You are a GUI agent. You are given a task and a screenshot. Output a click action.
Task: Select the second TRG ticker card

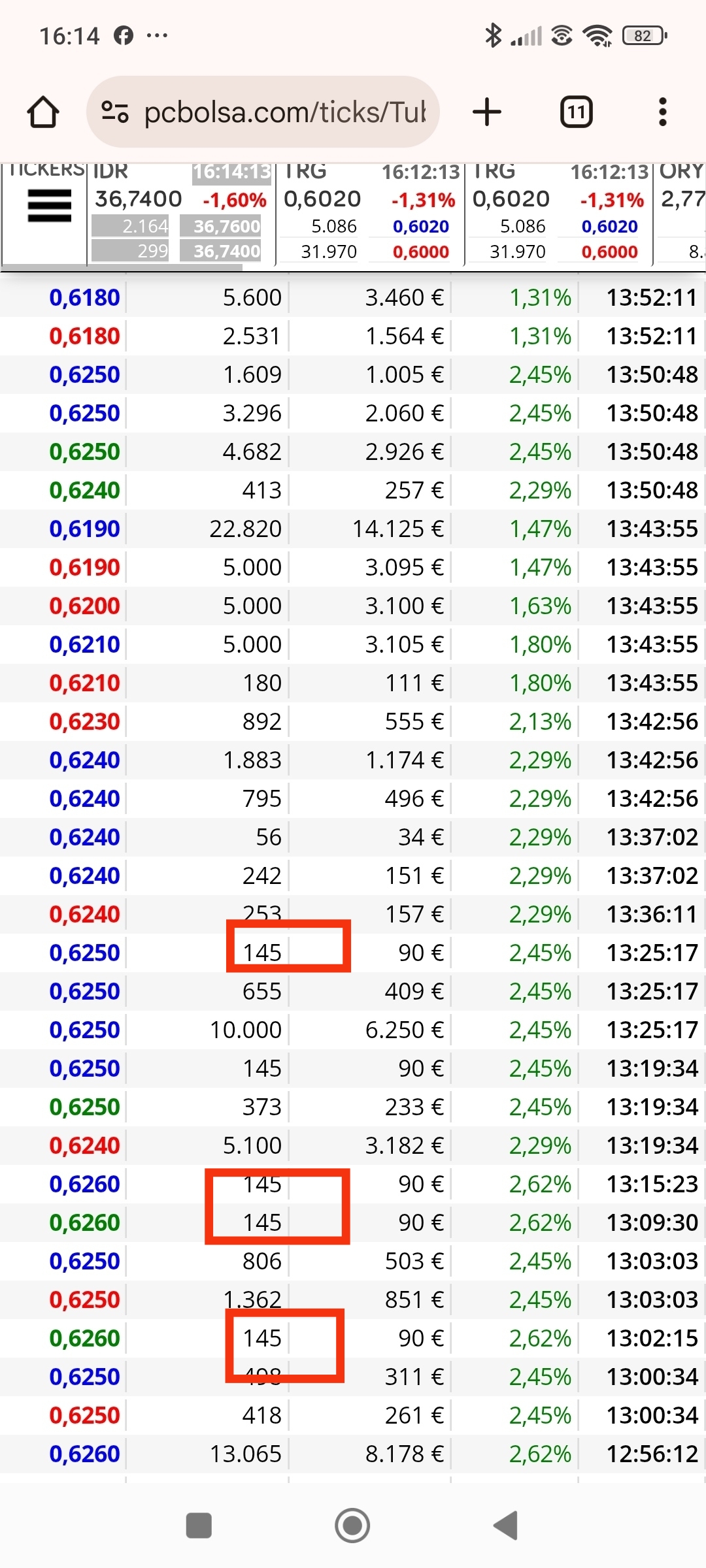pos(558,213)
